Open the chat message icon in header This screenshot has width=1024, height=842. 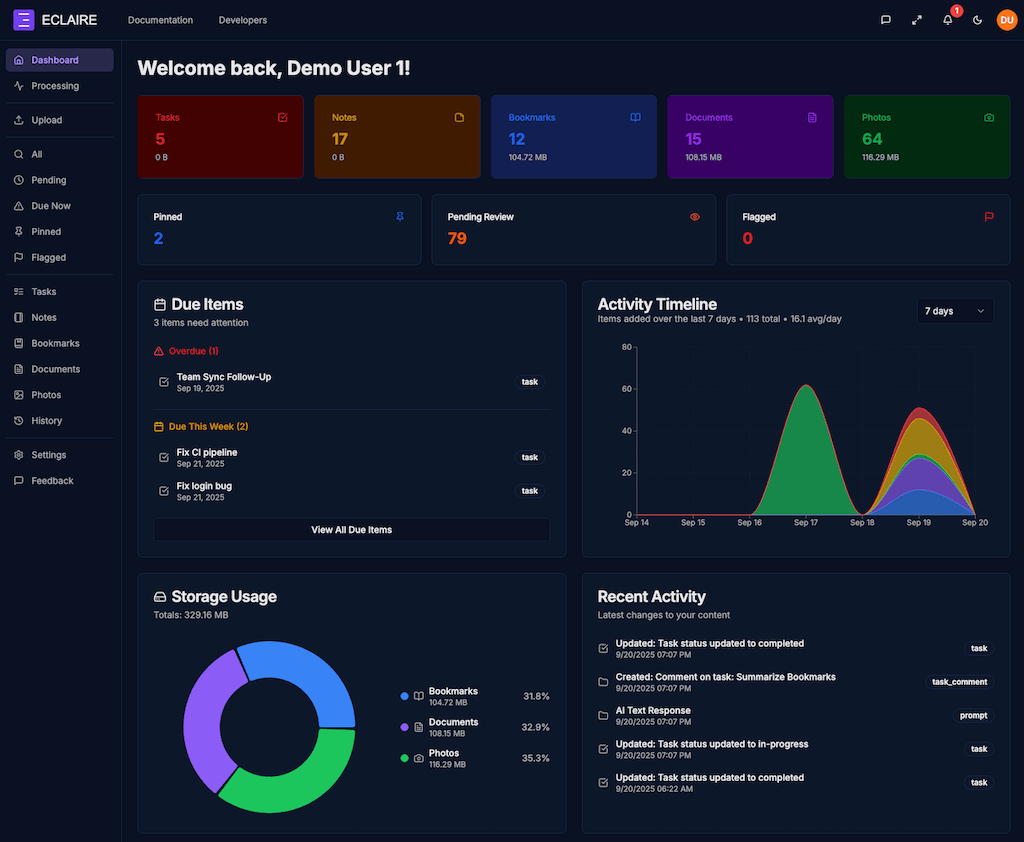pyautogui.click(x=886, y=20)
